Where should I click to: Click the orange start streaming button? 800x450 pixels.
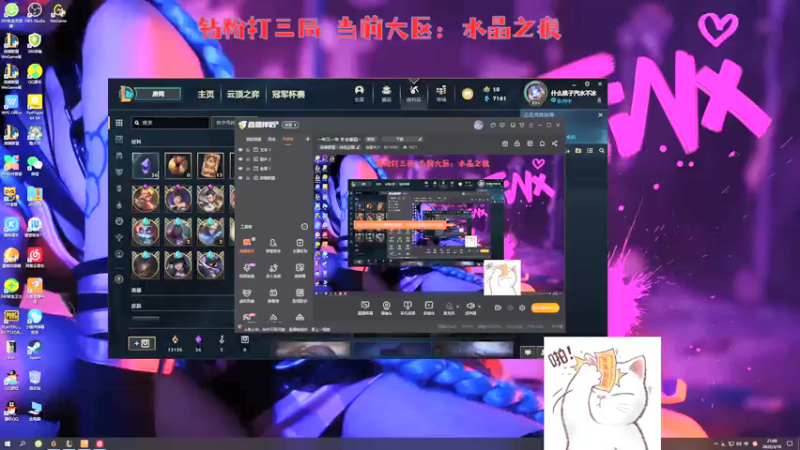tap(545, 308)
